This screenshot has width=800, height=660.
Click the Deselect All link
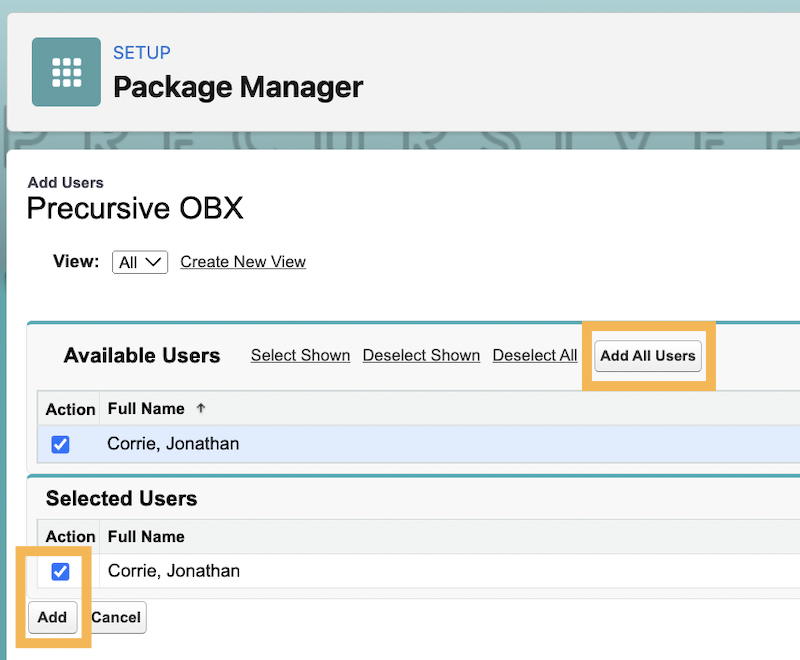(x=535, y=355)
